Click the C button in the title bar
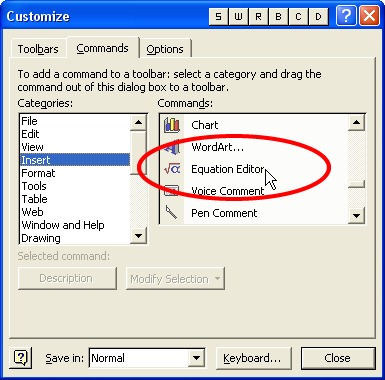Viewport: 385px width, 380px height. [299, 17]
